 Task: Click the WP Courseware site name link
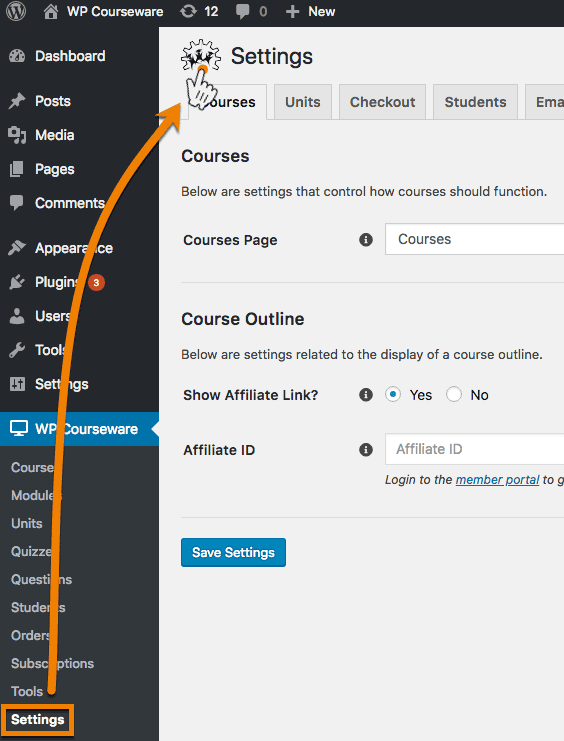coord(115,11)
